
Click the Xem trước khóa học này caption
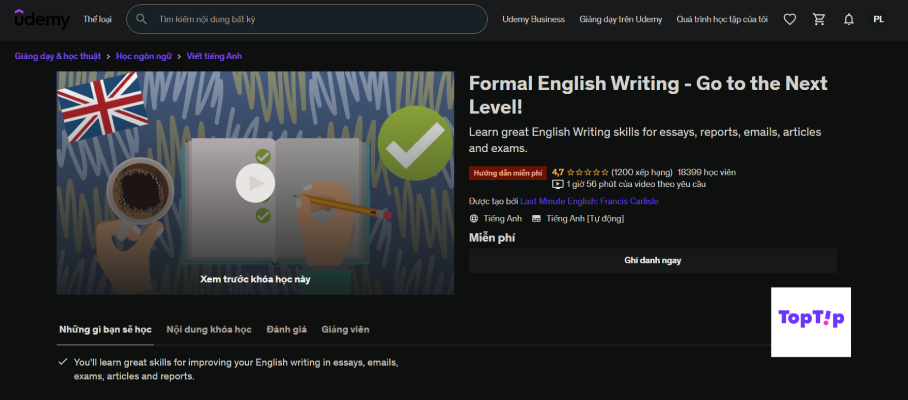tap(255, 279)
